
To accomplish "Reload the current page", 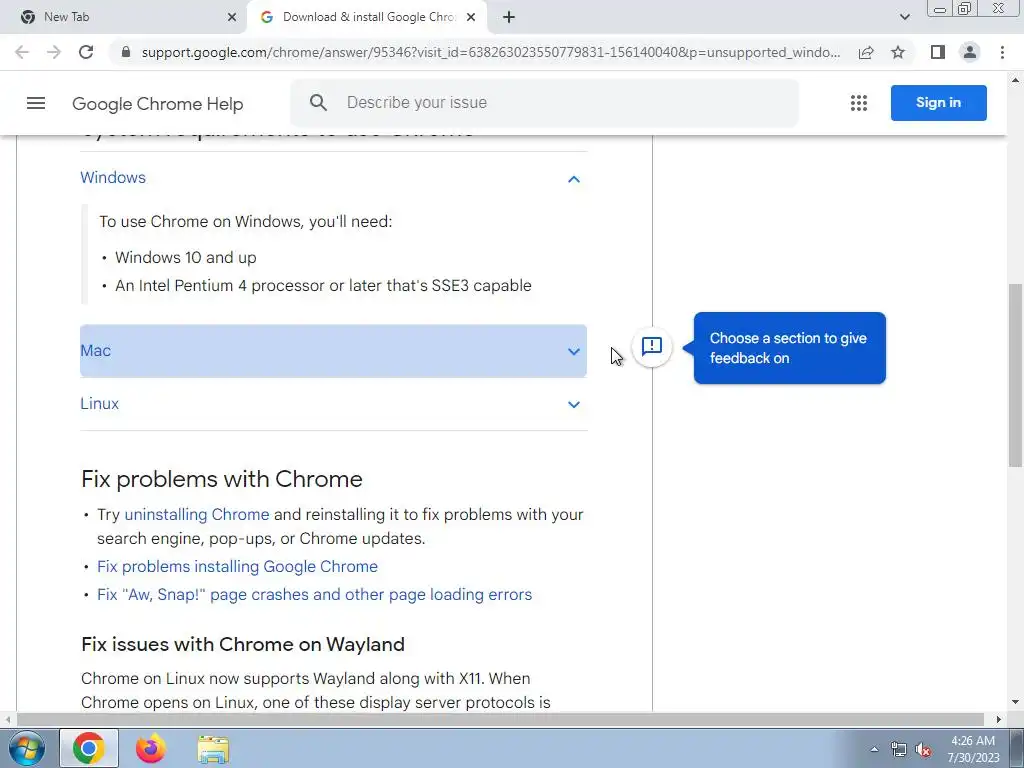I will pyautogui.click(x=86, y=52).
